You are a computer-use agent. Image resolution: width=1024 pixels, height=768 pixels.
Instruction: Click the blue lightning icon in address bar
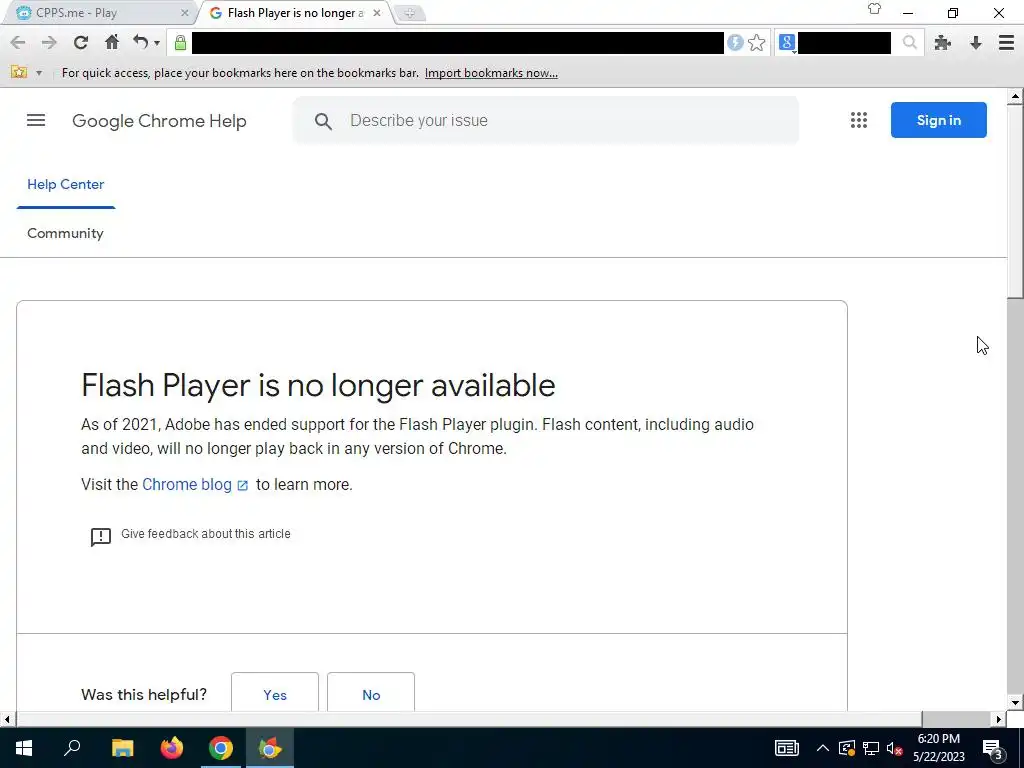[x=735, y=43]
